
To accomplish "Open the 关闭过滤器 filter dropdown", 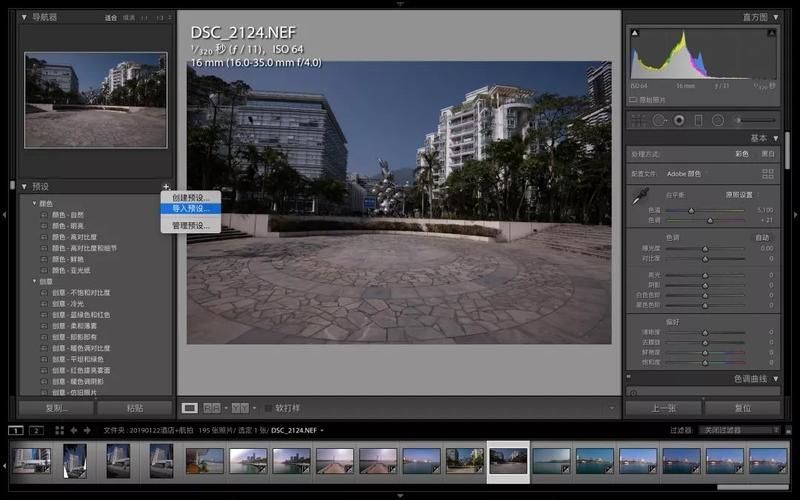I will pos(740,431).
